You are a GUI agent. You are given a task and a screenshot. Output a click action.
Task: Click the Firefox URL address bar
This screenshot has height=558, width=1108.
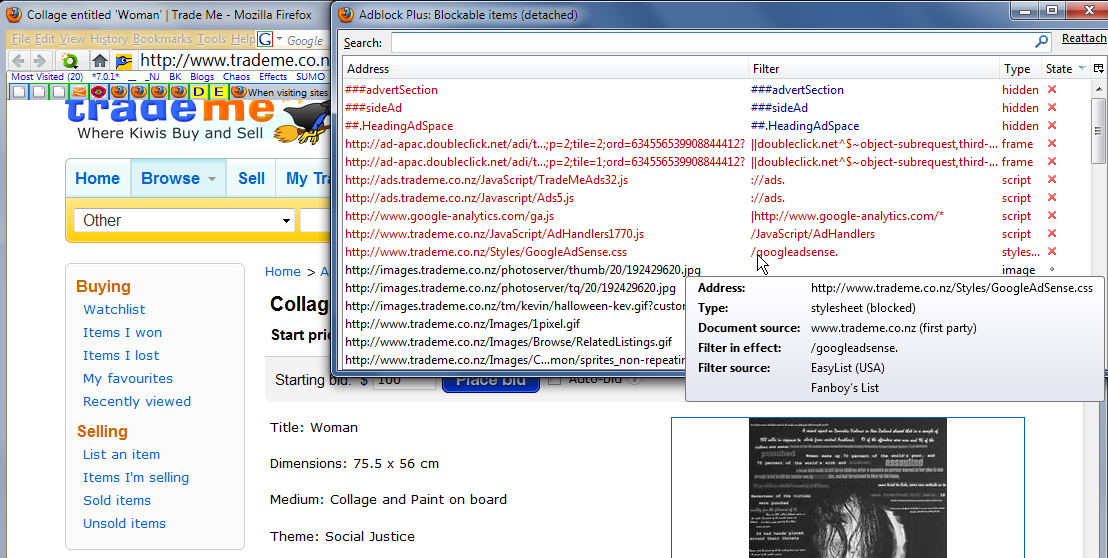(234, 61)
